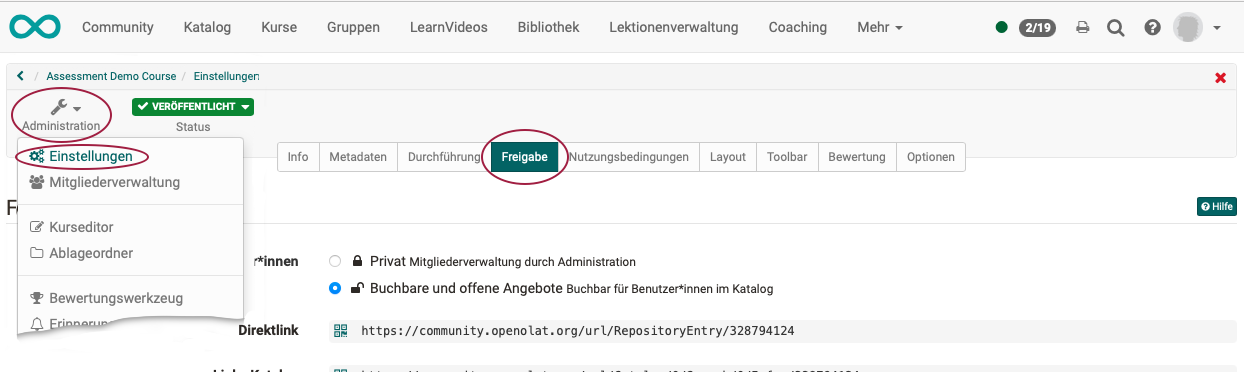Switch to the Info tab
1244x372 pixels.
298,157
